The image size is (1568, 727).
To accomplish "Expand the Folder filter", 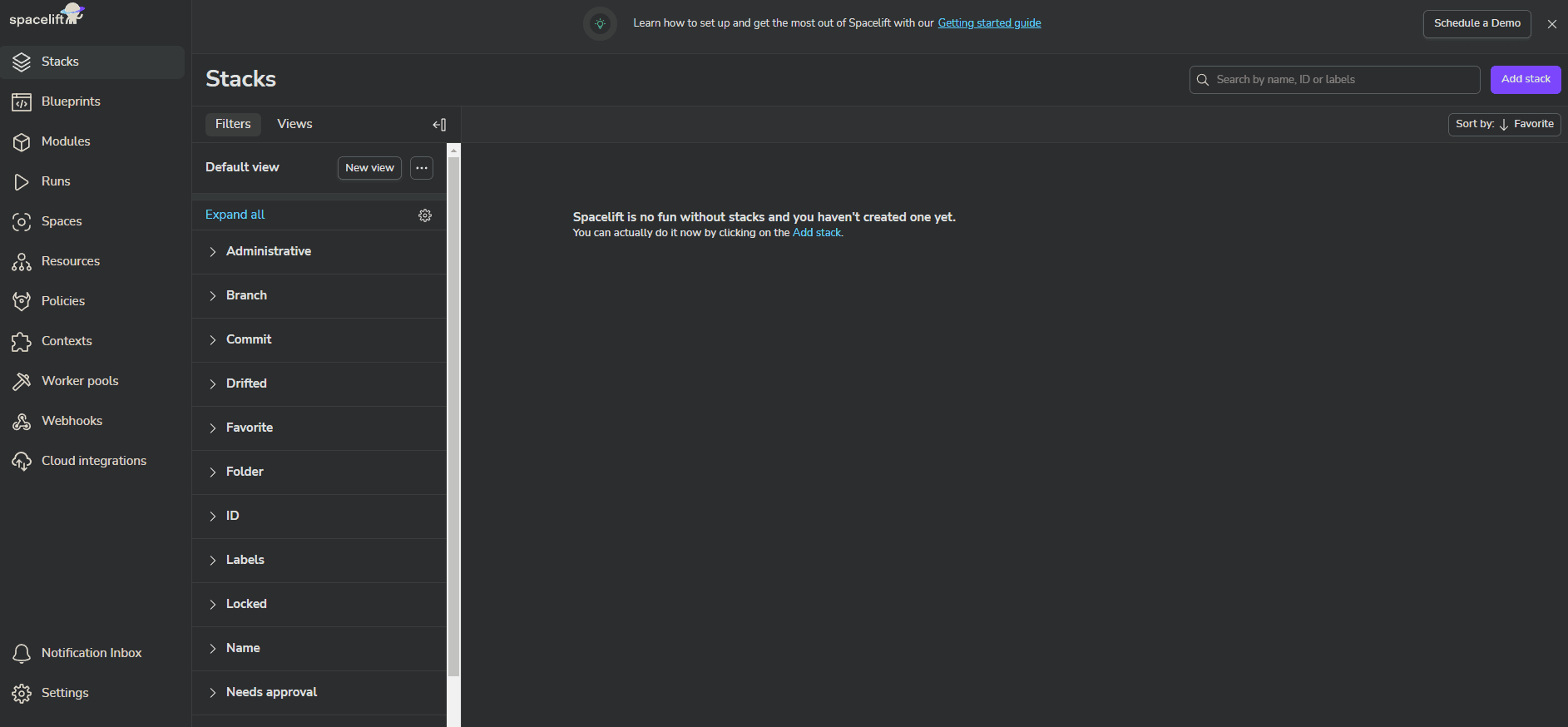I will 319,472.
